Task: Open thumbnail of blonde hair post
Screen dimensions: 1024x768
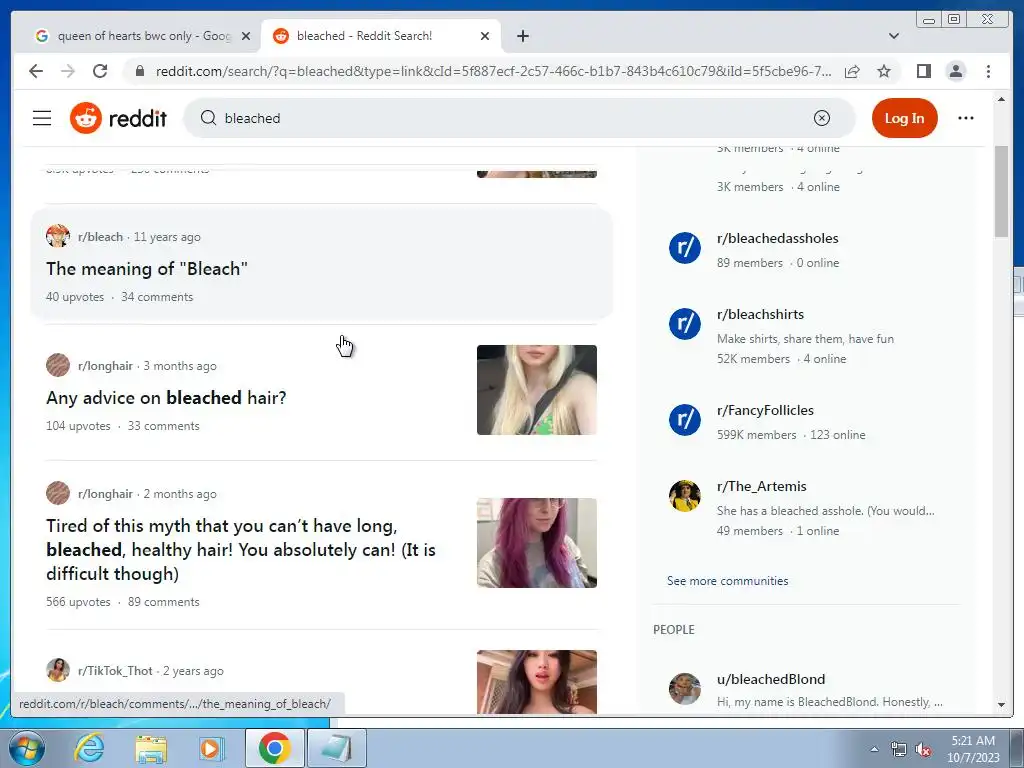Action: coord(537,390)
